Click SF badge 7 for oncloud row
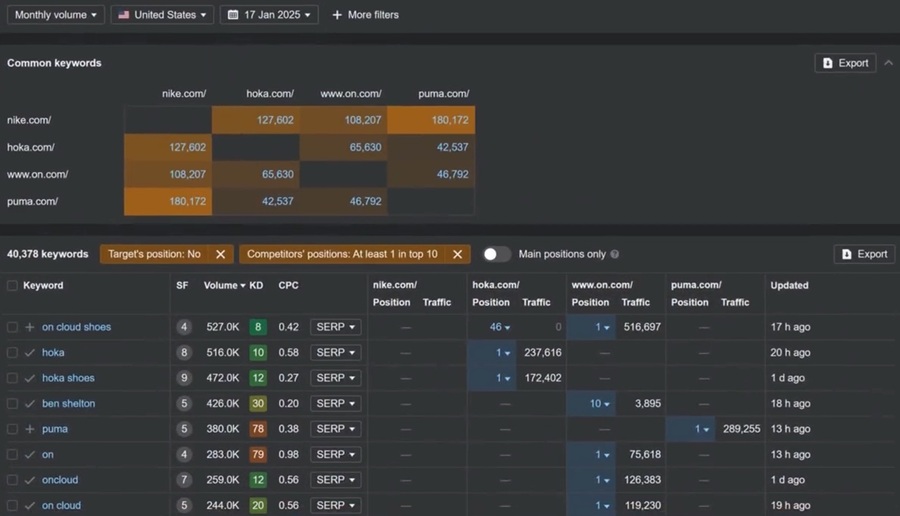900x516 pixels. pos(184,480)
